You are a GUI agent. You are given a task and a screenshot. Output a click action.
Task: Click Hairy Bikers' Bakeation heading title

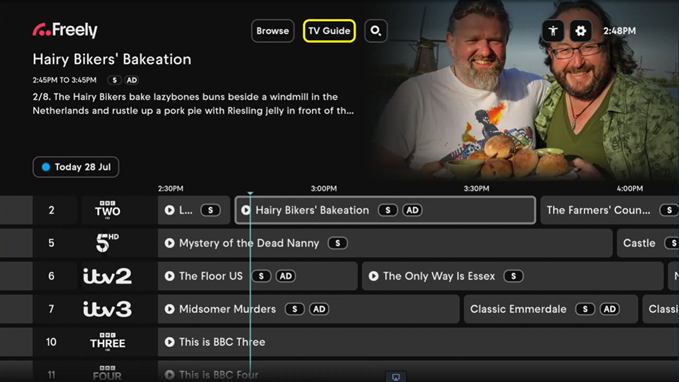coord(112,59)
